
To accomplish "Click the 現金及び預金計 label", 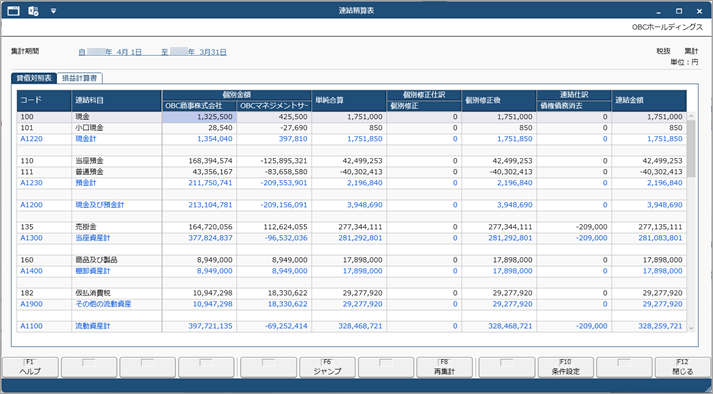I will point(100,205).
